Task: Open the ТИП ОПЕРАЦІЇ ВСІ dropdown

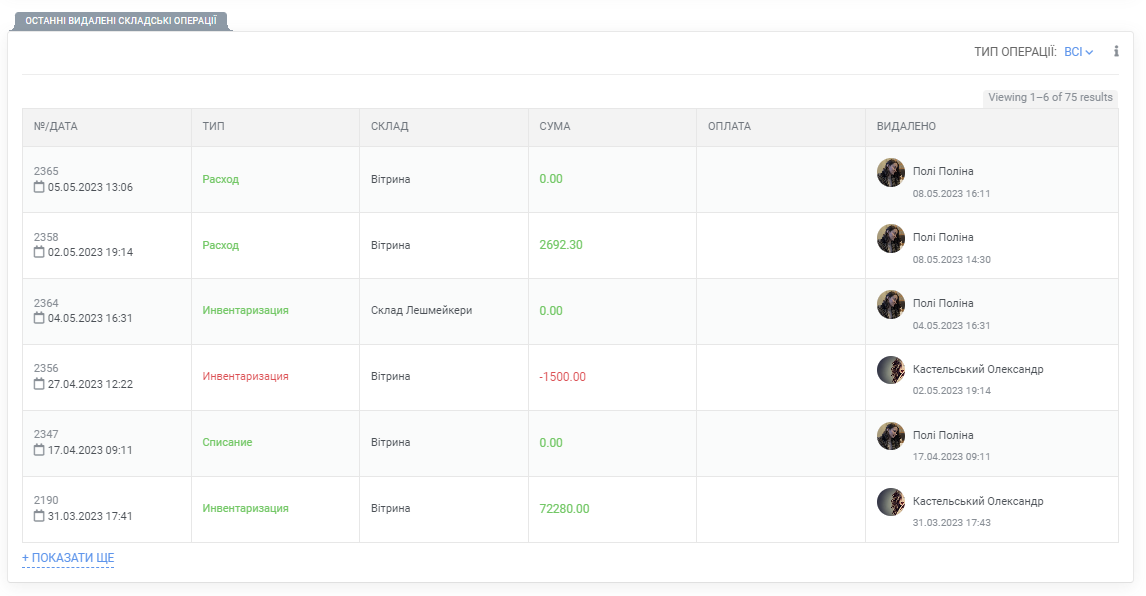Action: [1079, 52]
